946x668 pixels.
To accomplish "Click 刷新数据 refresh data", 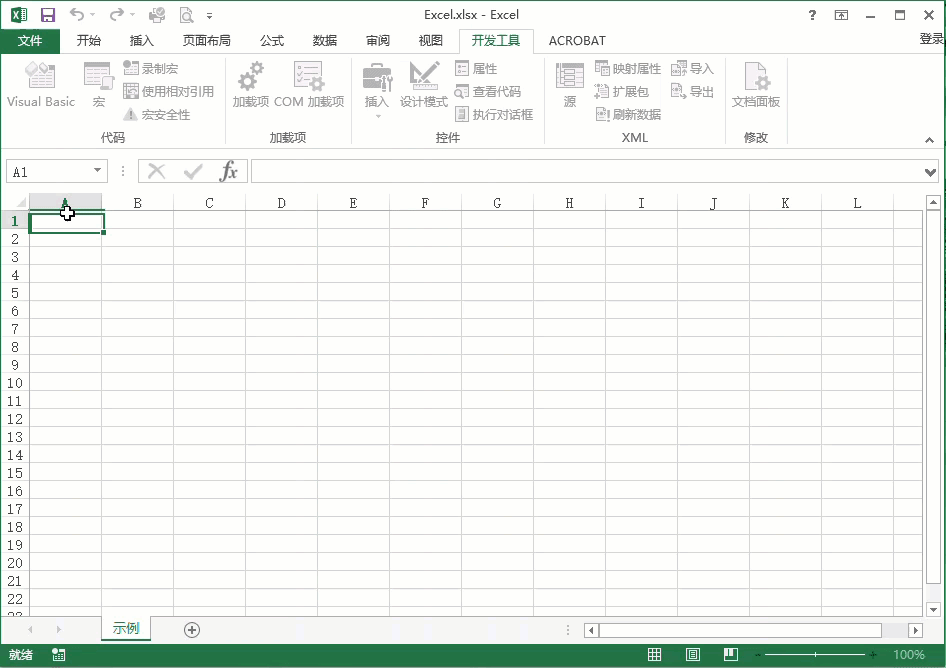I will [628, 114].
